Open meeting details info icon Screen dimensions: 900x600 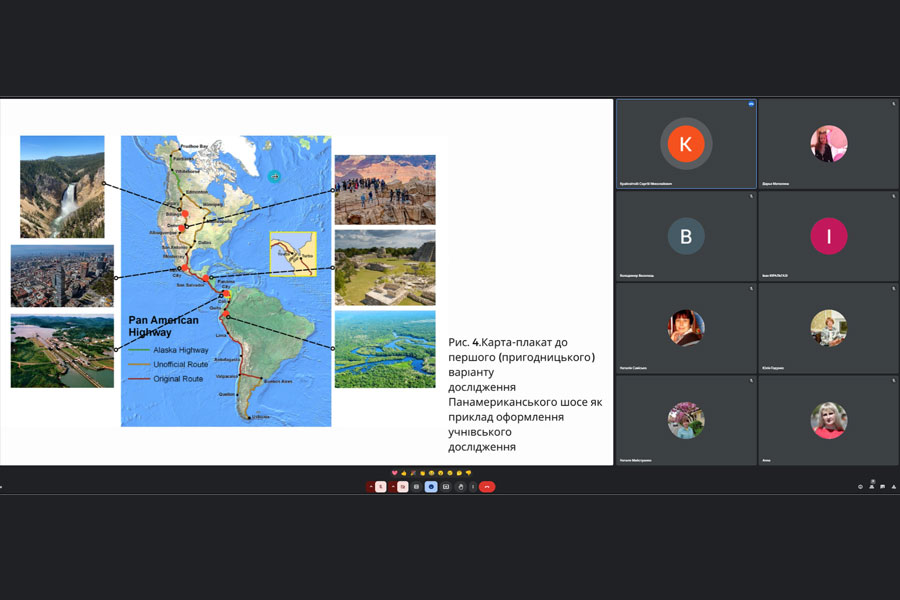coord(860,487)
